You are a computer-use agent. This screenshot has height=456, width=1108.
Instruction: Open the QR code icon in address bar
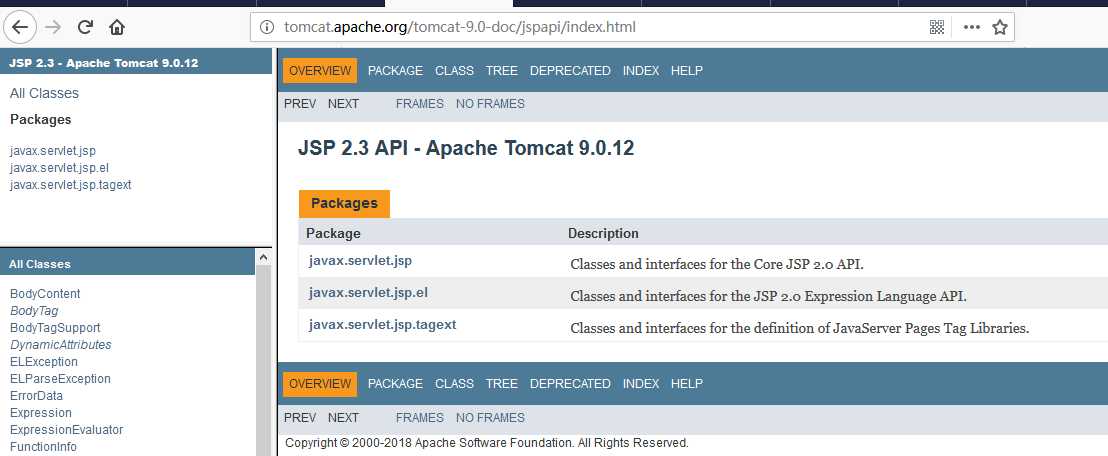click(937, 28)
